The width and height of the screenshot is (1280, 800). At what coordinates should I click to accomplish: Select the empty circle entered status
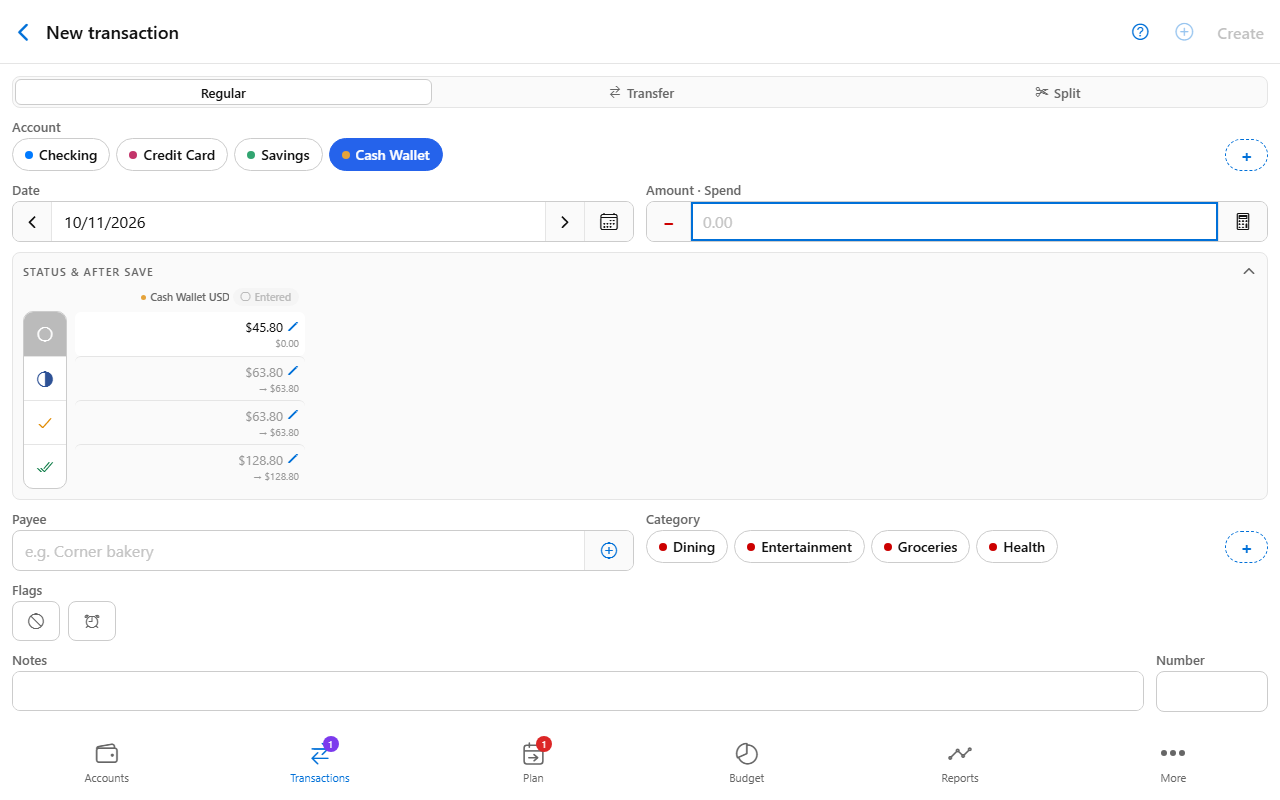[45, 335]
